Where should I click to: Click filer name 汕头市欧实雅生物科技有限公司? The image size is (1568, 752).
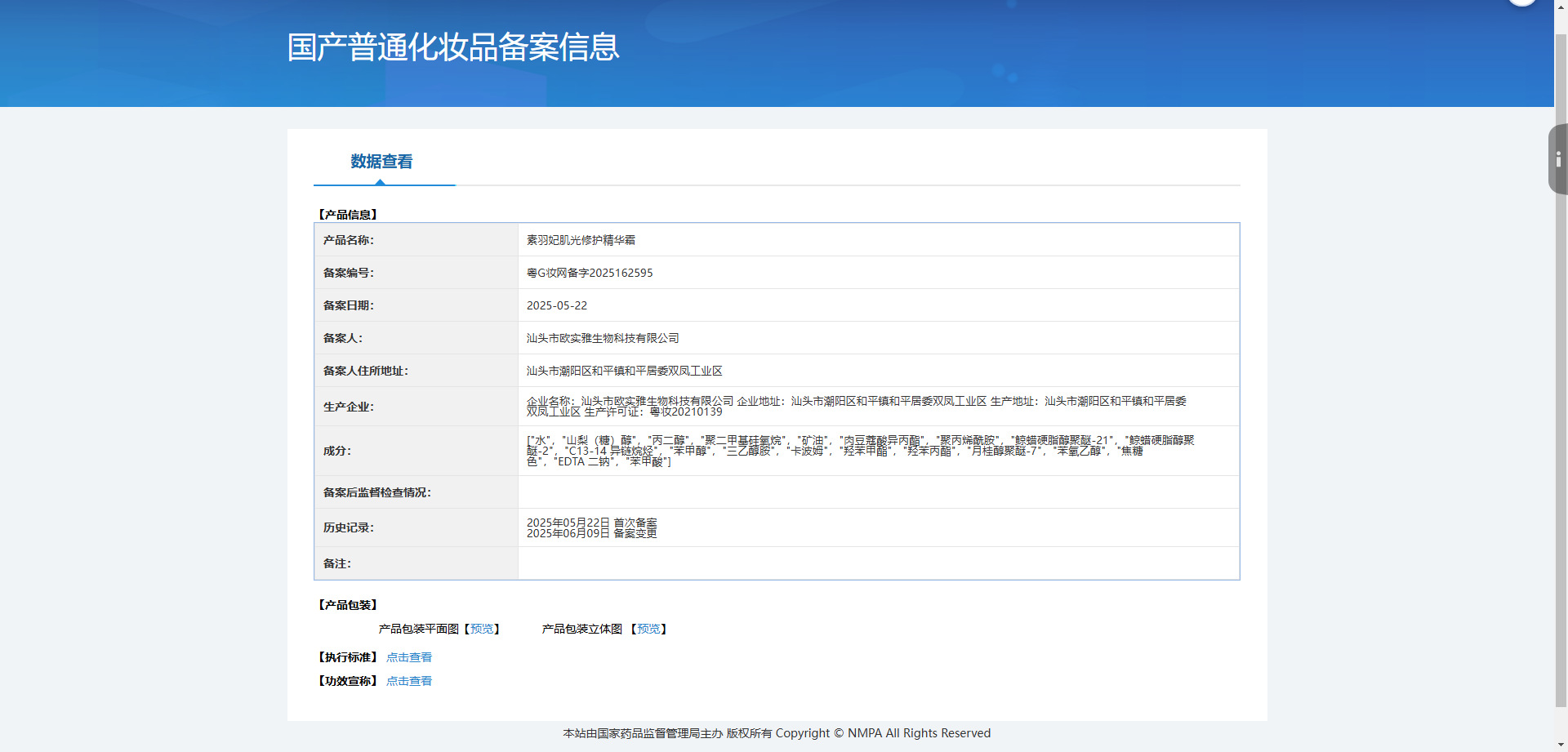(603, 338)
